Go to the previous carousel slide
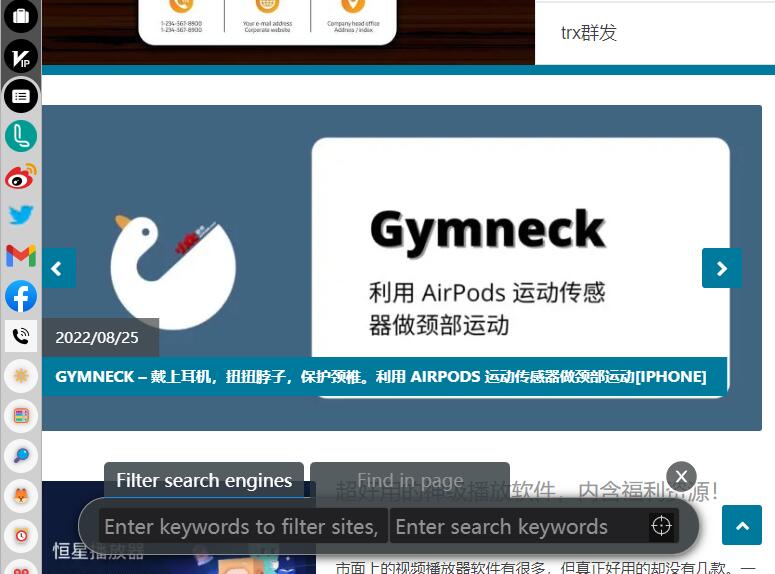The image size is (775, 574). (58, 268)
